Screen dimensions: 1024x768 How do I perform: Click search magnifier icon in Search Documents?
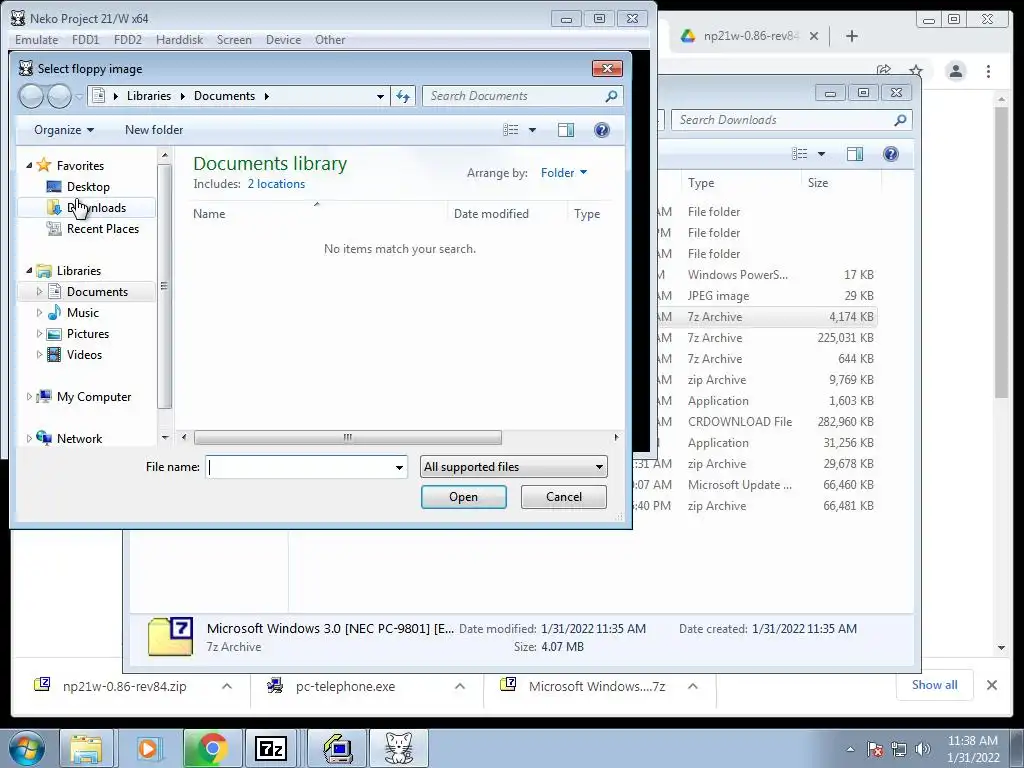click(611, 96)
